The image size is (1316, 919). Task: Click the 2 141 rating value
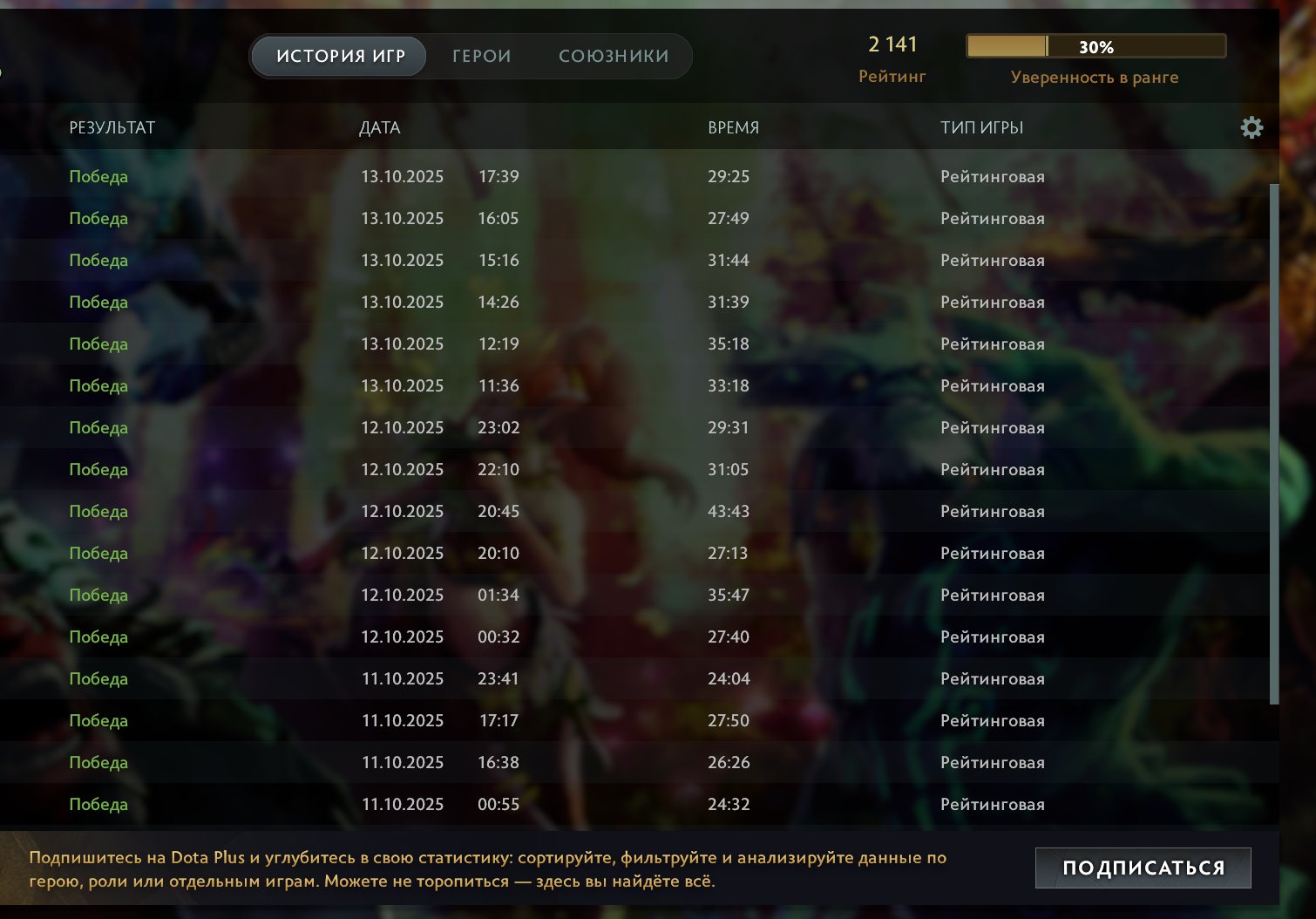tap(892, 44)
